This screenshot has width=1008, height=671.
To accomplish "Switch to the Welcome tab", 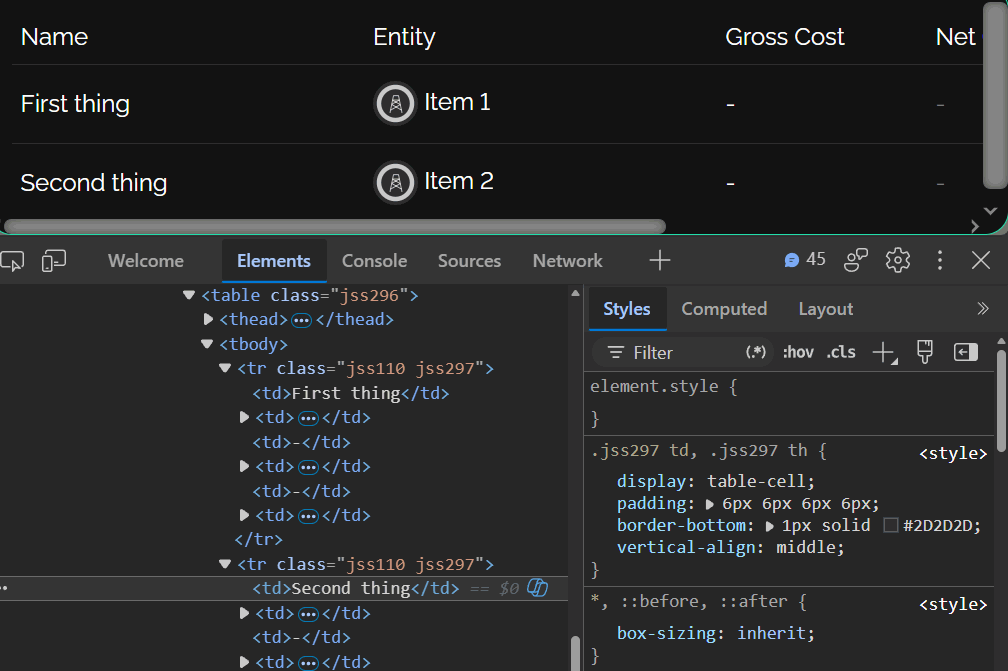I will [146, 261].
